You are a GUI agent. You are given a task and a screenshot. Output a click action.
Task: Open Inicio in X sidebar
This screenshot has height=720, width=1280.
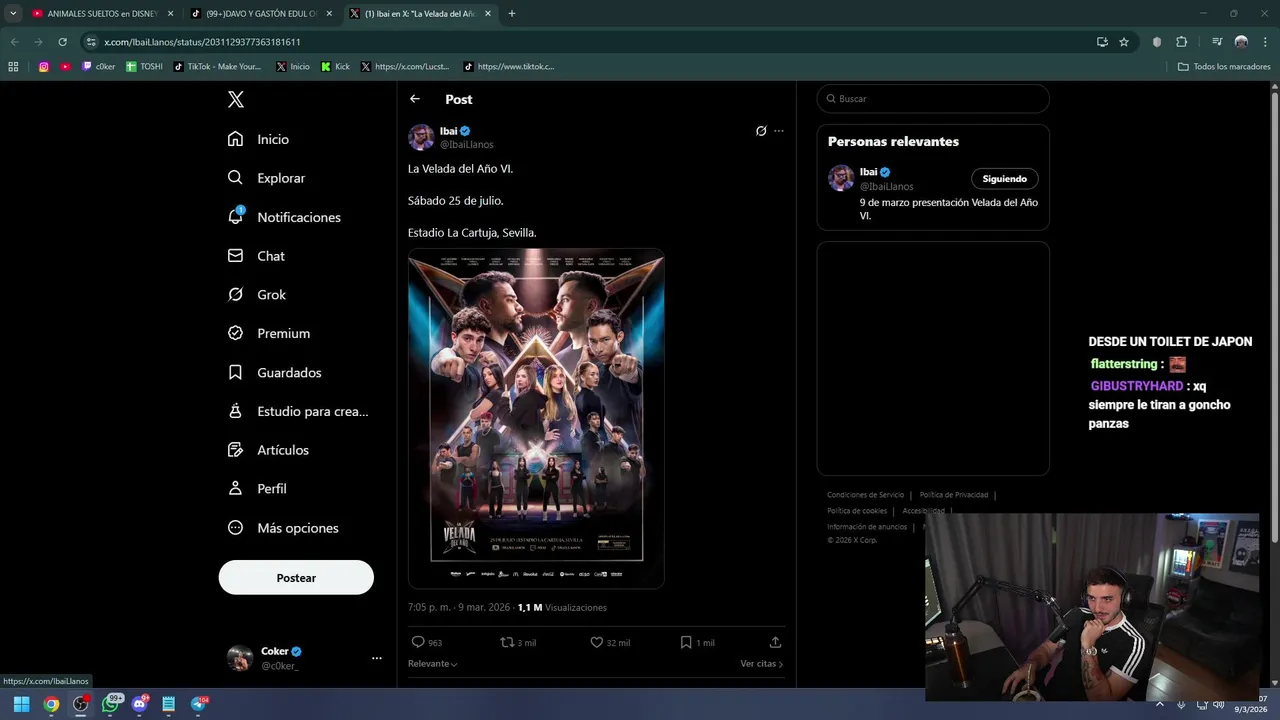[259, 139]
